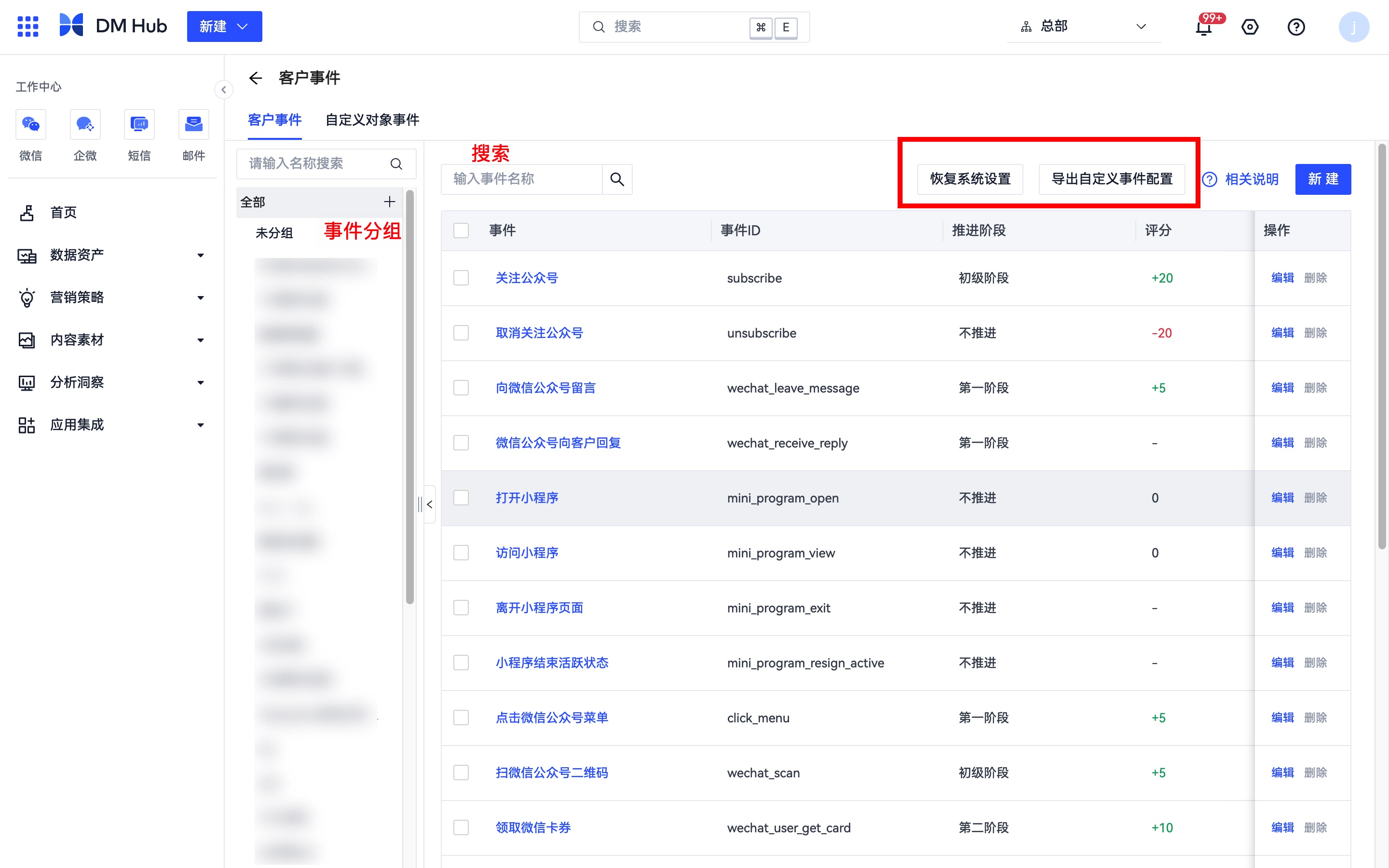Click the group name search magnifier
The image size is (1389, 868).
pyautogui.click(x=396, y=163)
